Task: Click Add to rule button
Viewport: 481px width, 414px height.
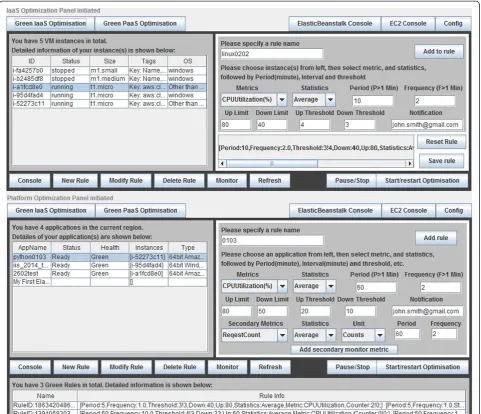Action: (439, 52)
